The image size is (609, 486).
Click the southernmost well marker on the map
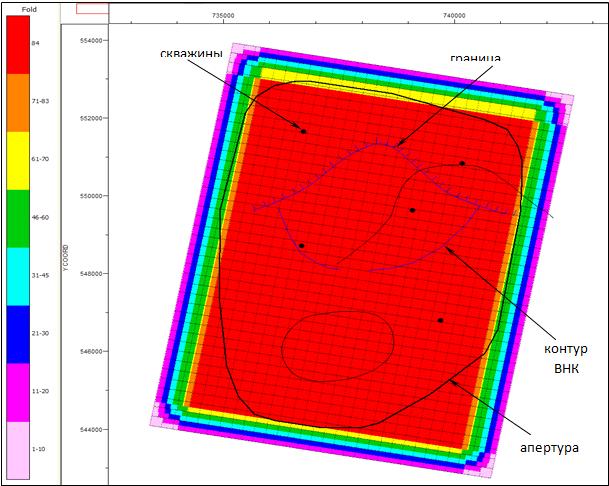[x=440, y=320]
